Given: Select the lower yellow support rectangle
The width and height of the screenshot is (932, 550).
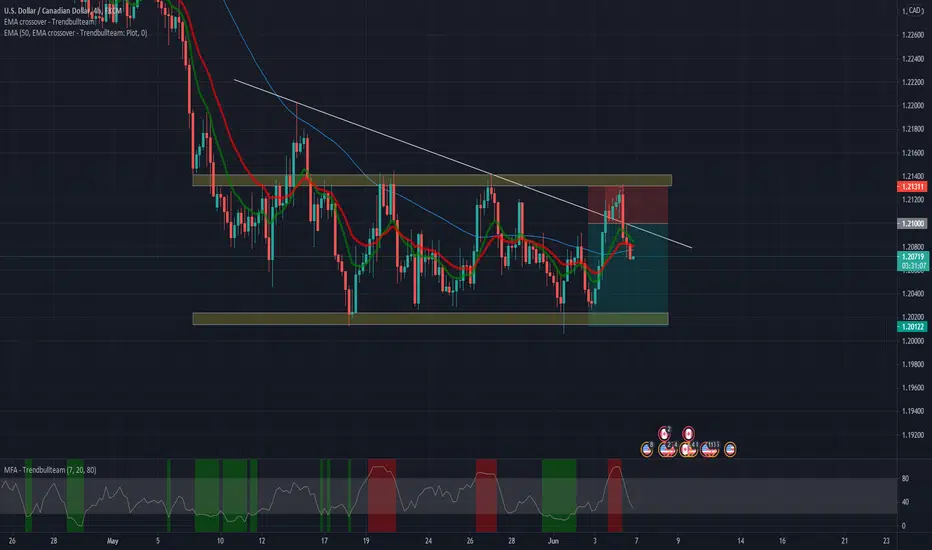Looking at the screenshot, I should tap(430, 319).
